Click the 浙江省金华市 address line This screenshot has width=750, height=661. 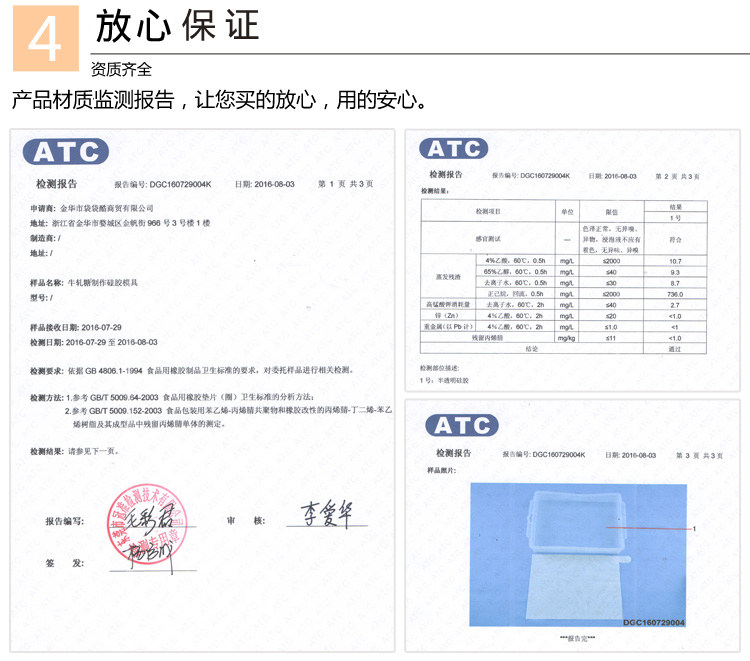click(120, 223)
